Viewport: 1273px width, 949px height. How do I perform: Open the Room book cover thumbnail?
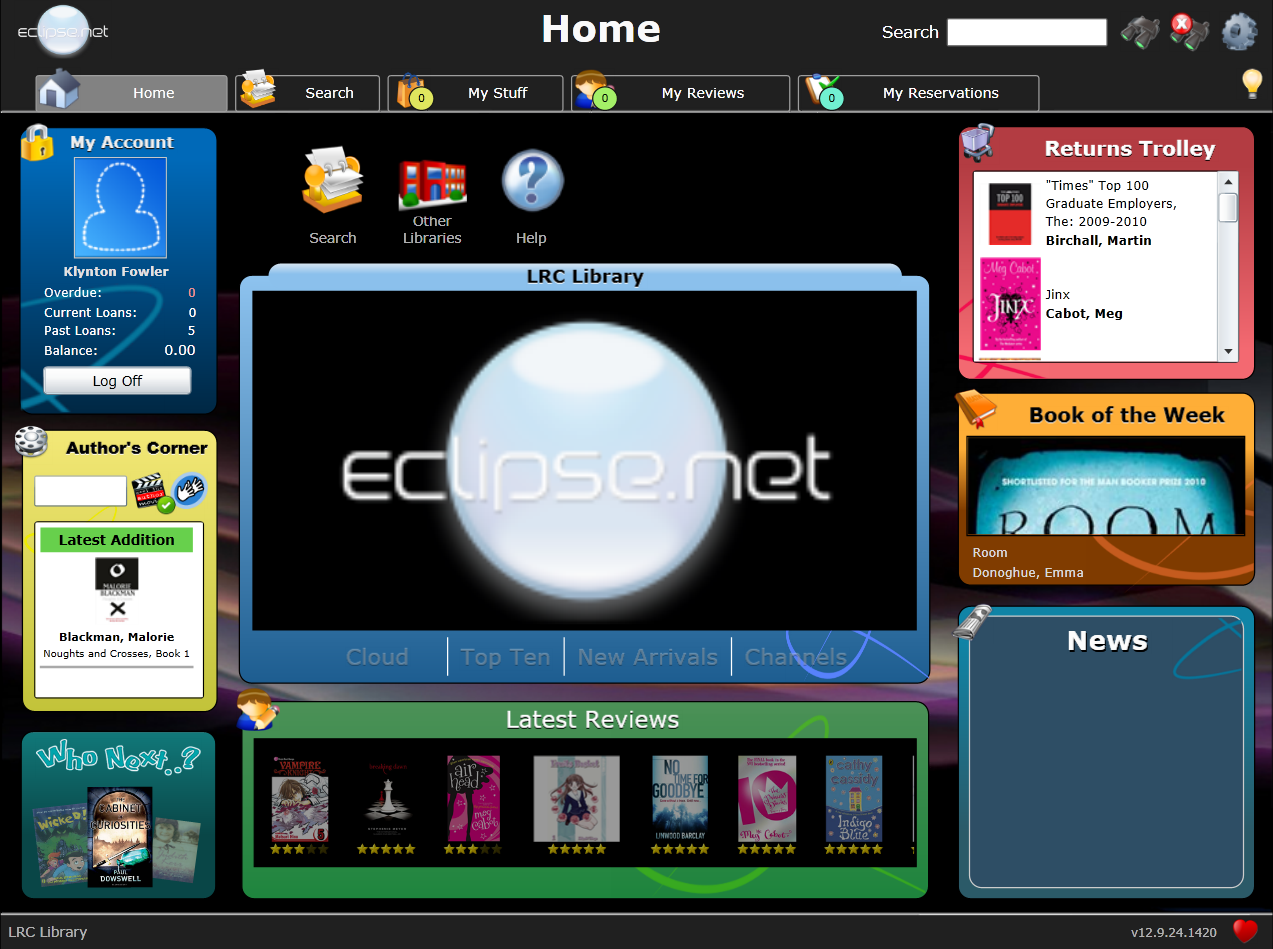tap(1106, 486)
